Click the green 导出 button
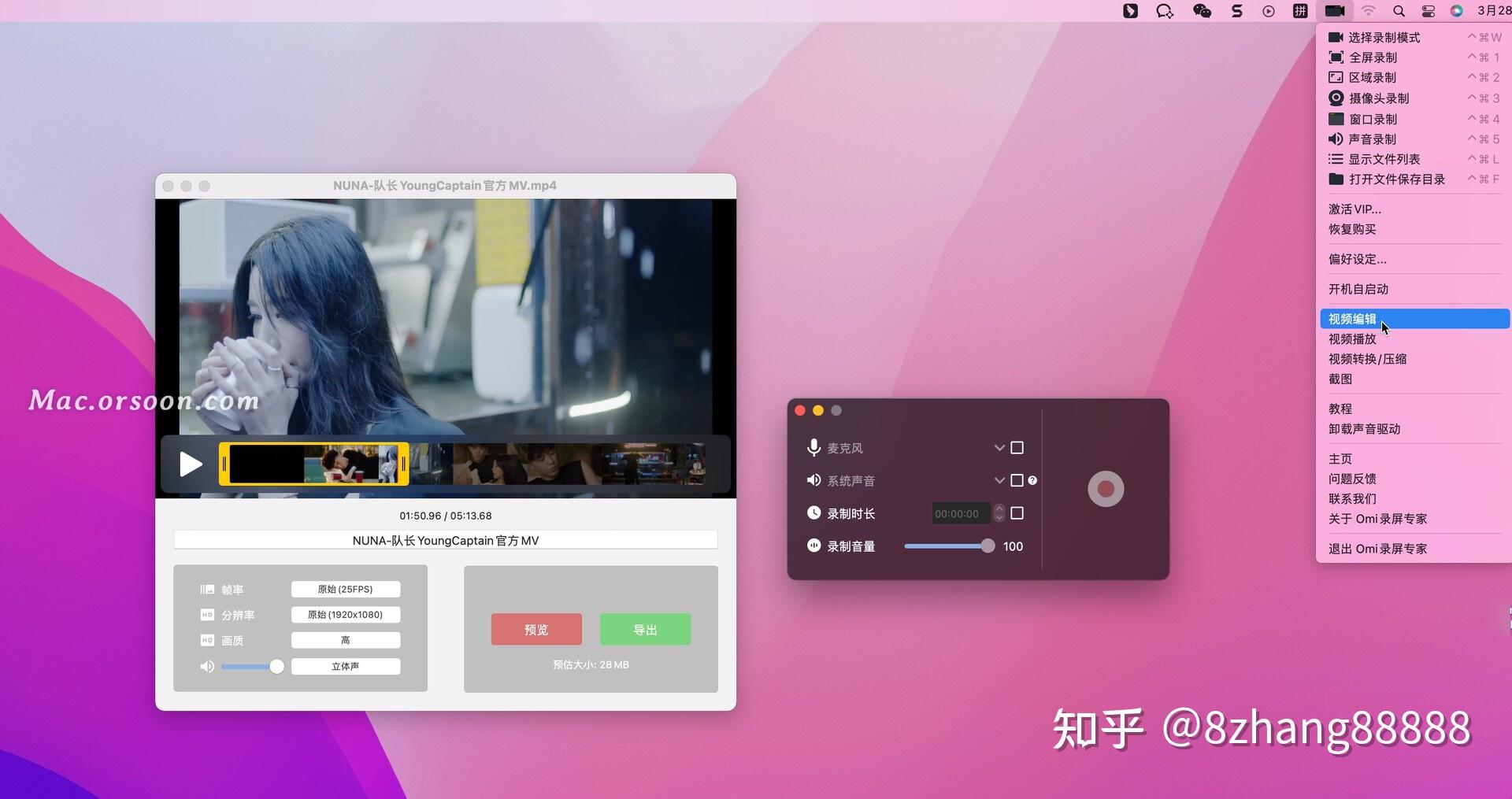 pyautogui.click(x=645, y=629)
